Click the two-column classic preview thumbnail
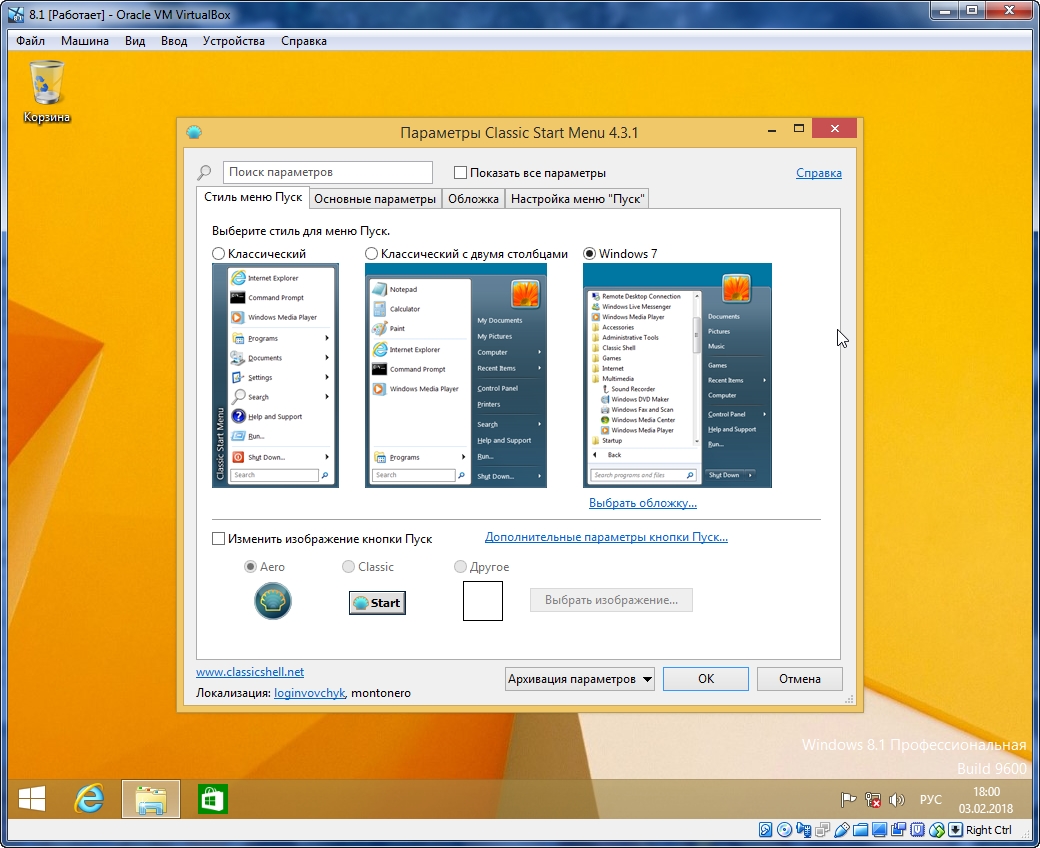The width and height of the screenshot is (1040, 848). (x=456, y=375)
